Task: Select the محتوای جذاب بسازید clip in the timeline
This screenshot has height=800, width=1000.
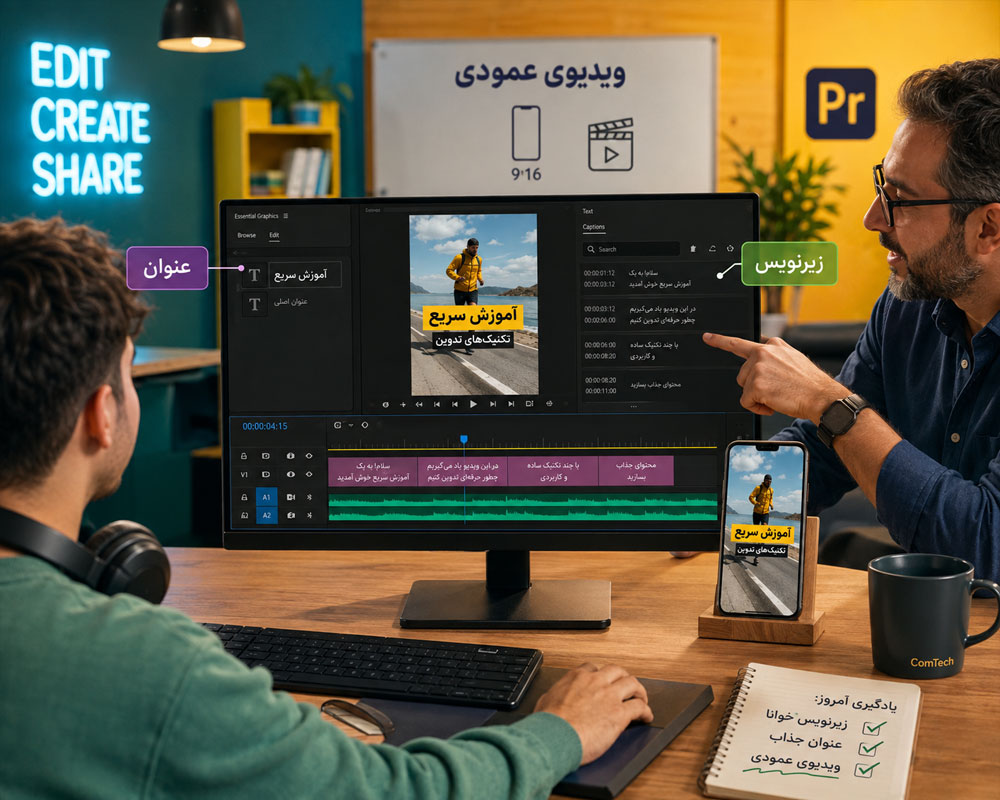Action: coord(636,471)
